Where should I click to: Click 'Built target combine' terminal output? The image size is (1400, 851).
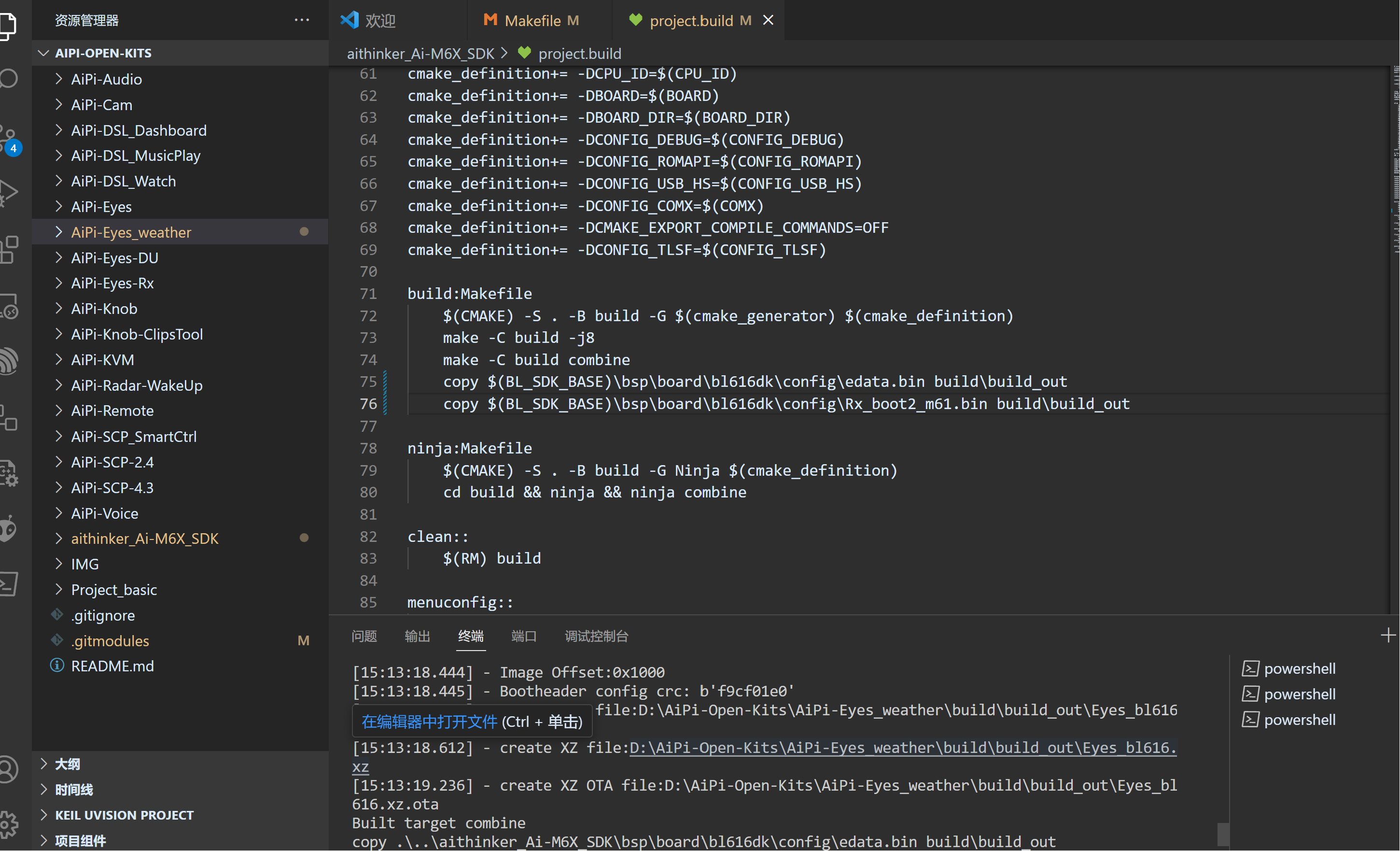click(x=439, y=823)
